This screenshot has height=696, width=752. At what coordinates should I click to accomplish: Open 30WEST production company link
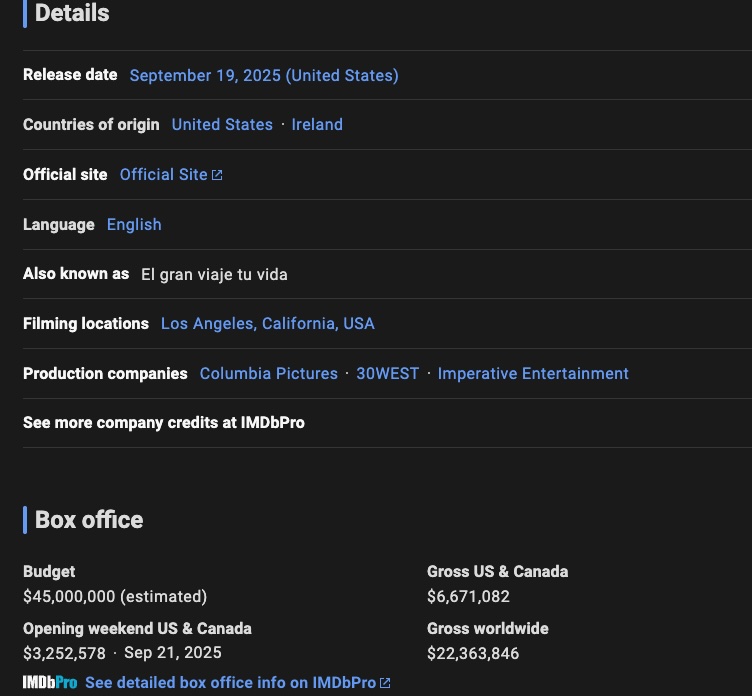388,374
